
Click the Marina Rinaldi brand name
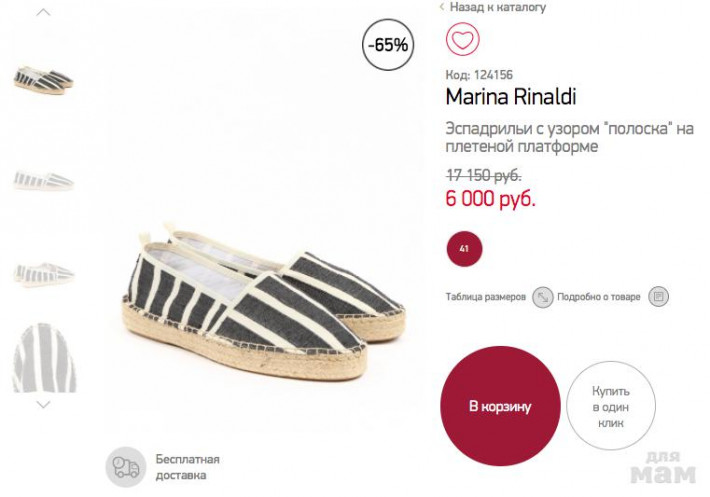510,98
